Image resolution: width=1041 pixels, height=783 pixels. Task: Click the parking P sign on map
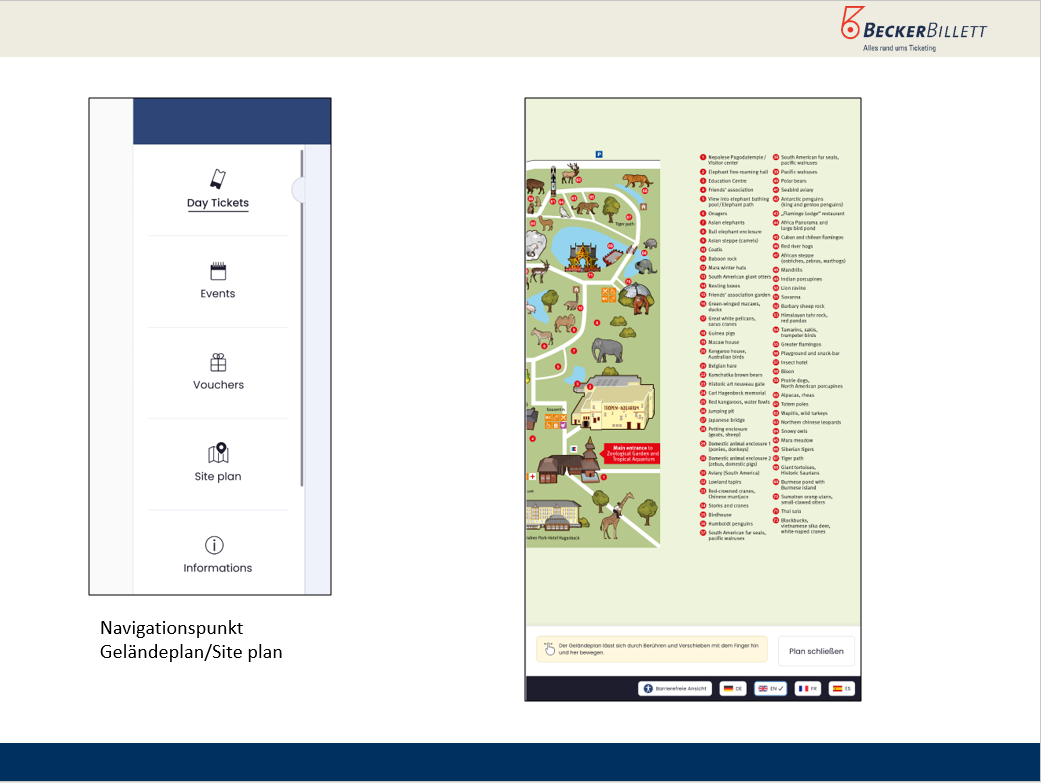[x=599, y=154]
